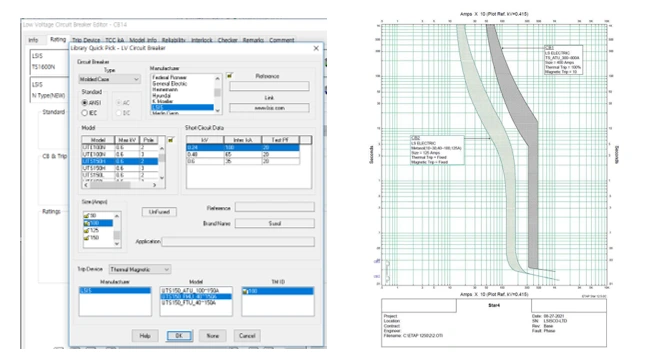Click the lock icon beside Manufacturer Reference
Image resolution: width=645 pixels, height=363 pixels.
point(230,75)
